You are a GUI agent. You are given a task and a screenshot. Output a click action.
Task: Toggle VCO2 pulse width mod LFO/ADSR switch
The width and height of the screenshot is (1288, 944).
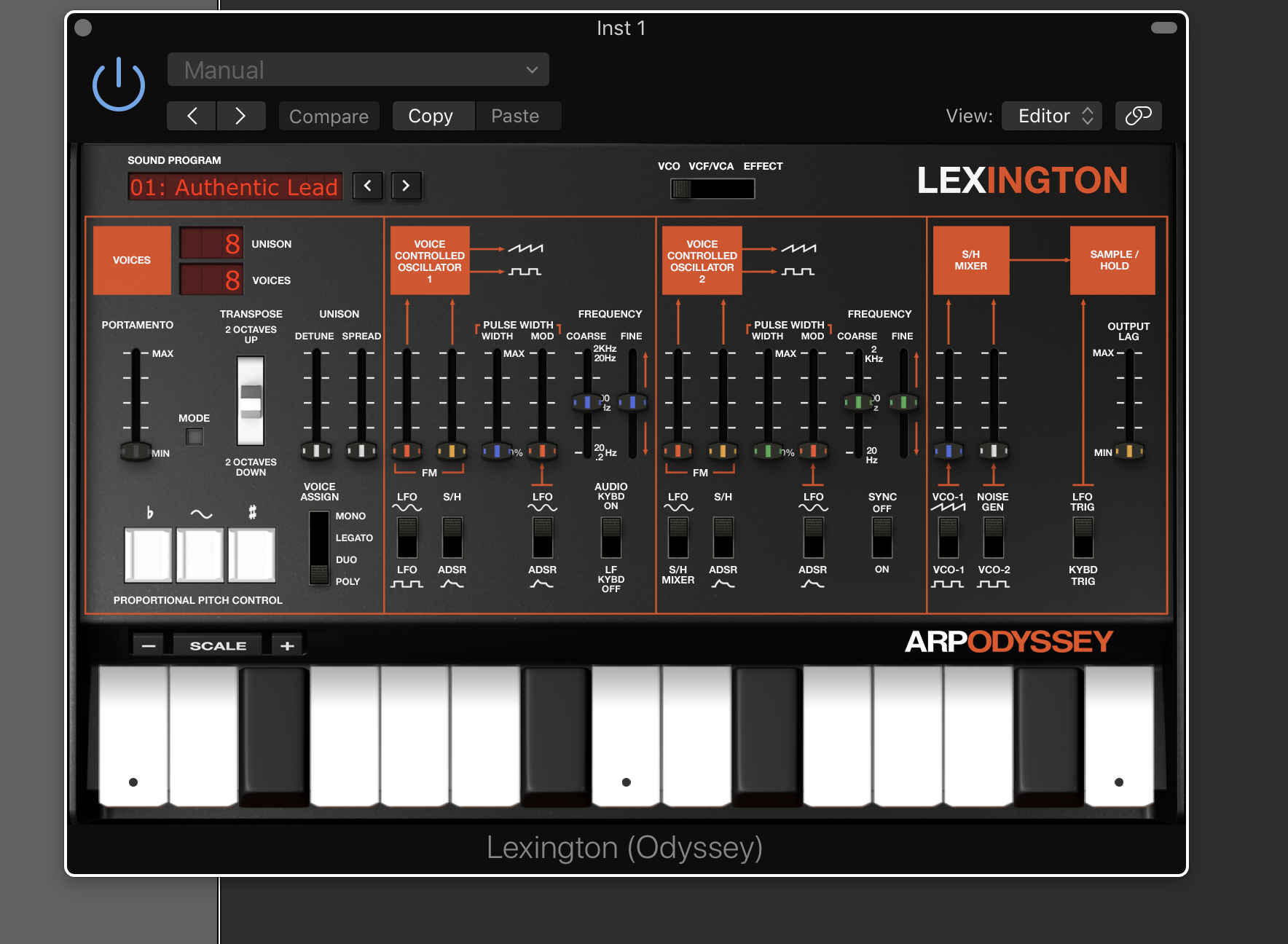[x=814, y=538]
